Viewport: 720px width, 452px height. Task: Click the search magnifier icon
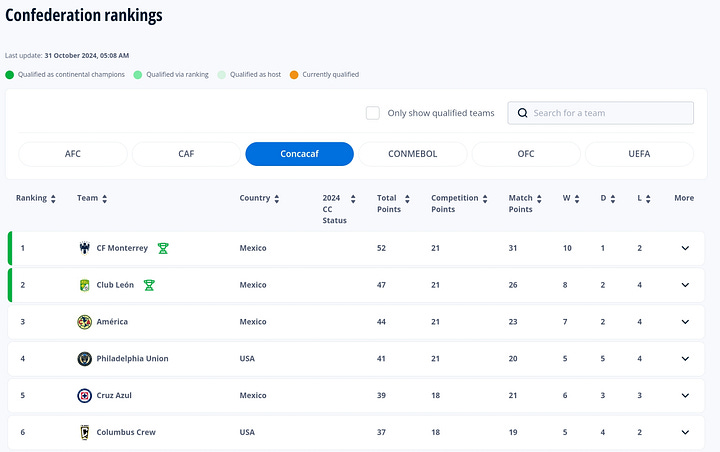[523, 113]
